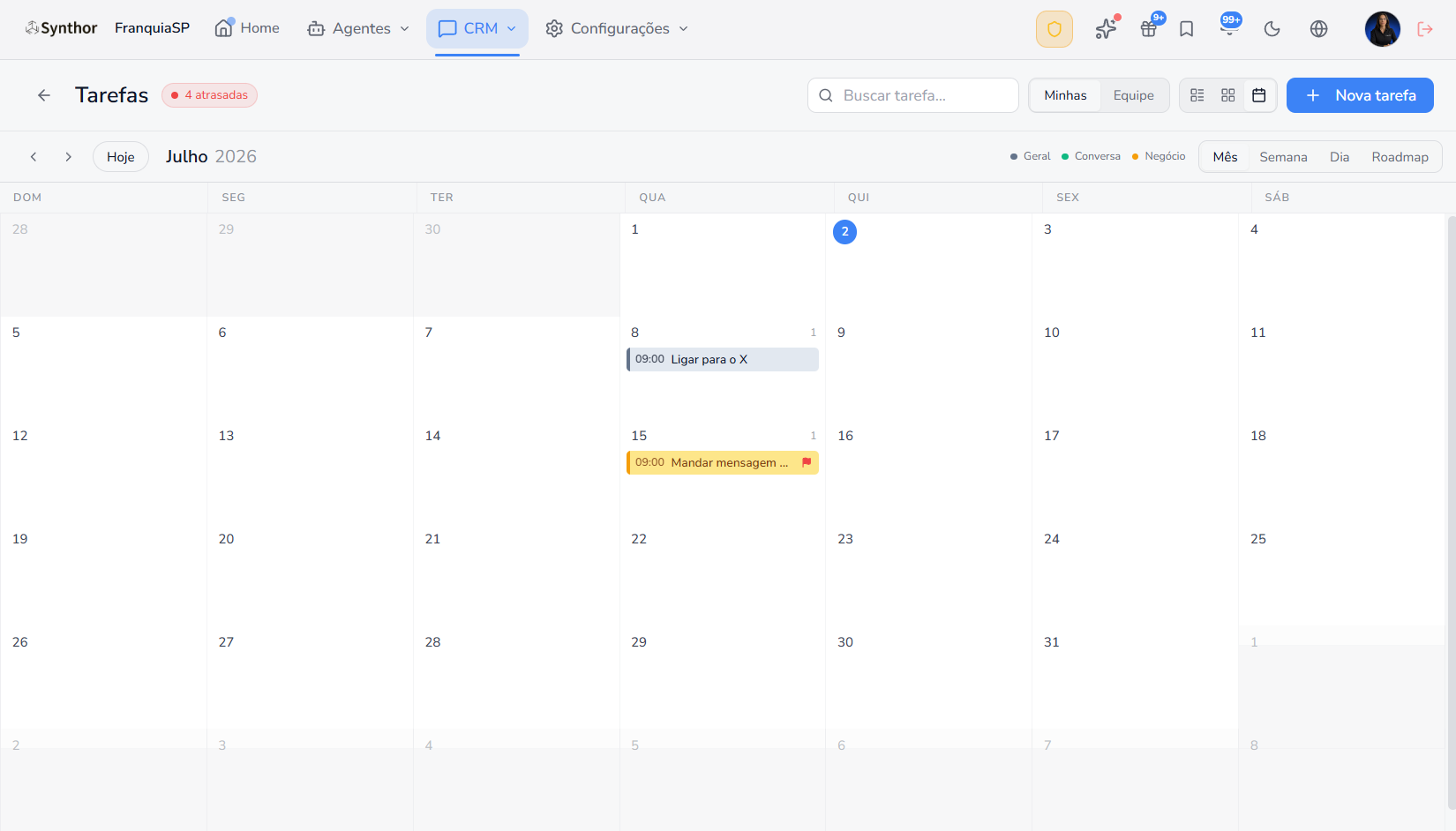Jump to today with Hoje button
Viewport: 1456px width, 831px height.
click(121, 157)
